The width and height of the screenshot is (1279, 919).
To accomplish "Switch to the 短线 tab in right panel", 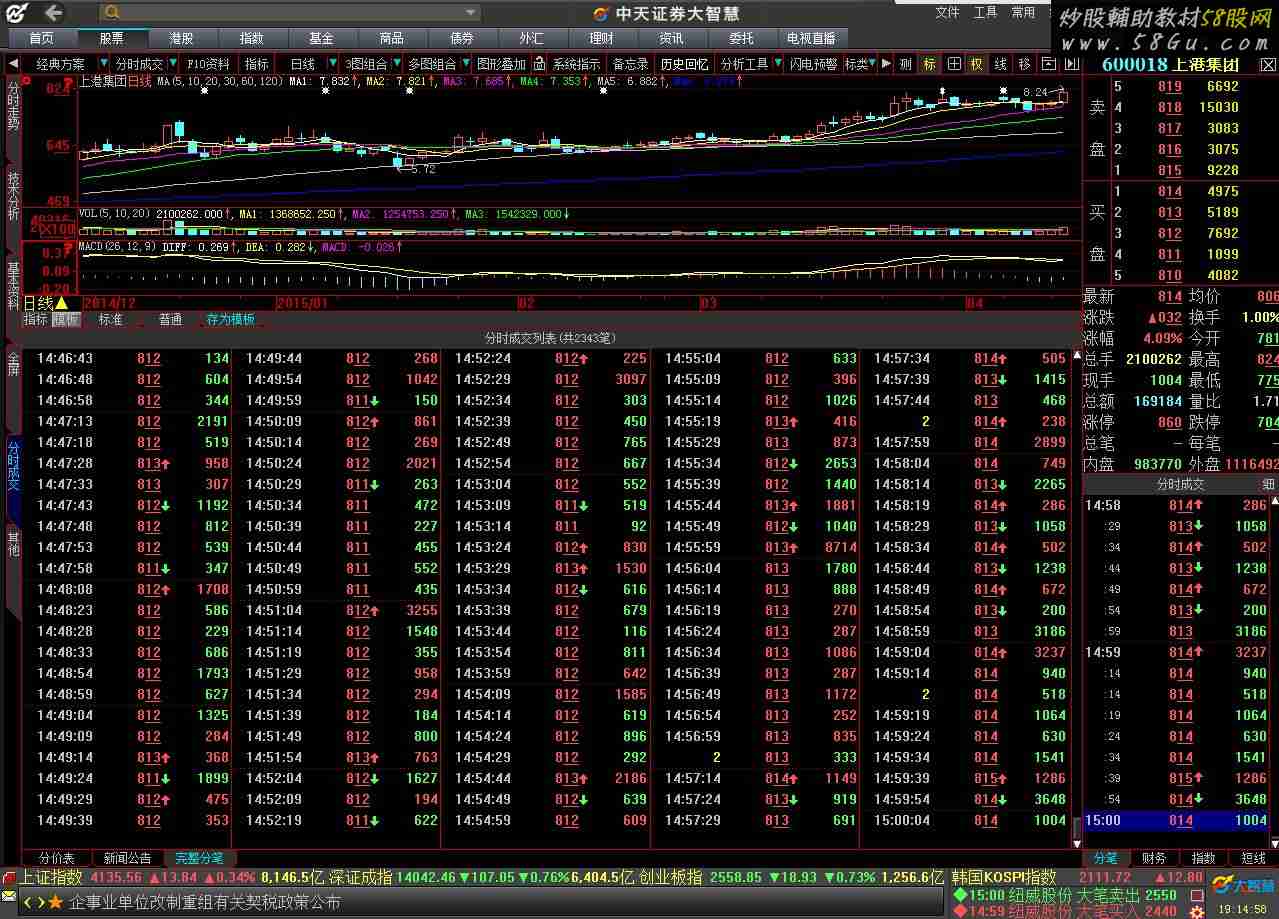I will coord(1253,858).
